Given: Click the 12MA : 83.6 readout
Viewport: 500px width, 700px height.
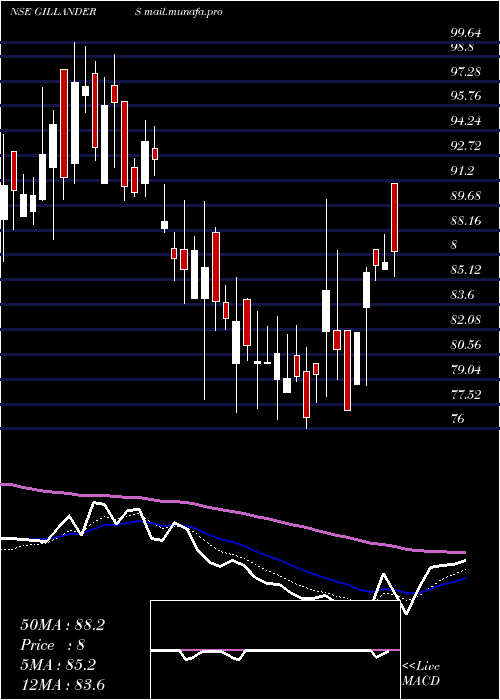Looking at the screenshot, I should coord(63,684).
